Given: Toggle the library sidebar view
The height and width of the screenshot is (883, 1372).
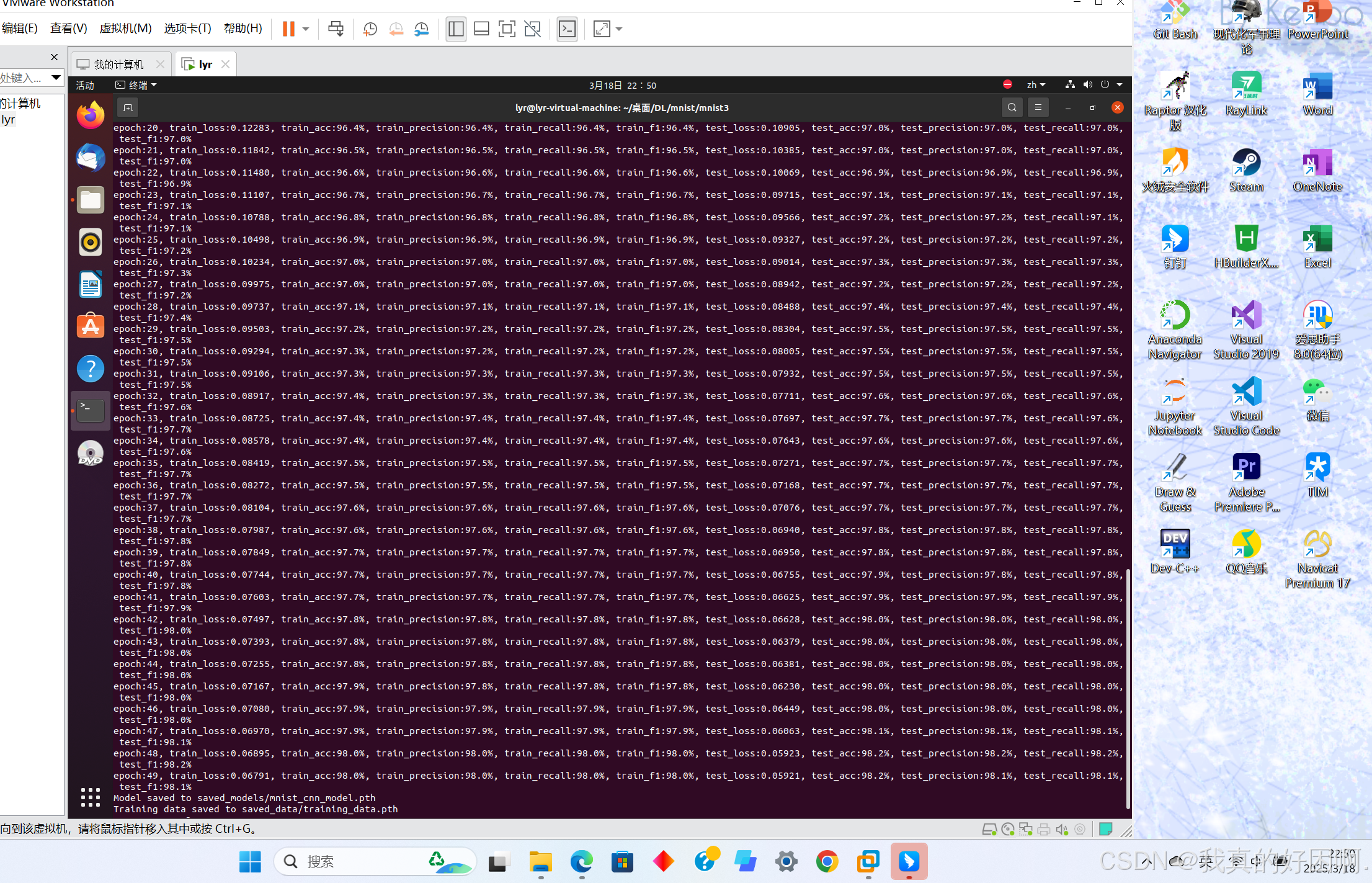Looking at the screenshot, I should [x=456, y=29].
